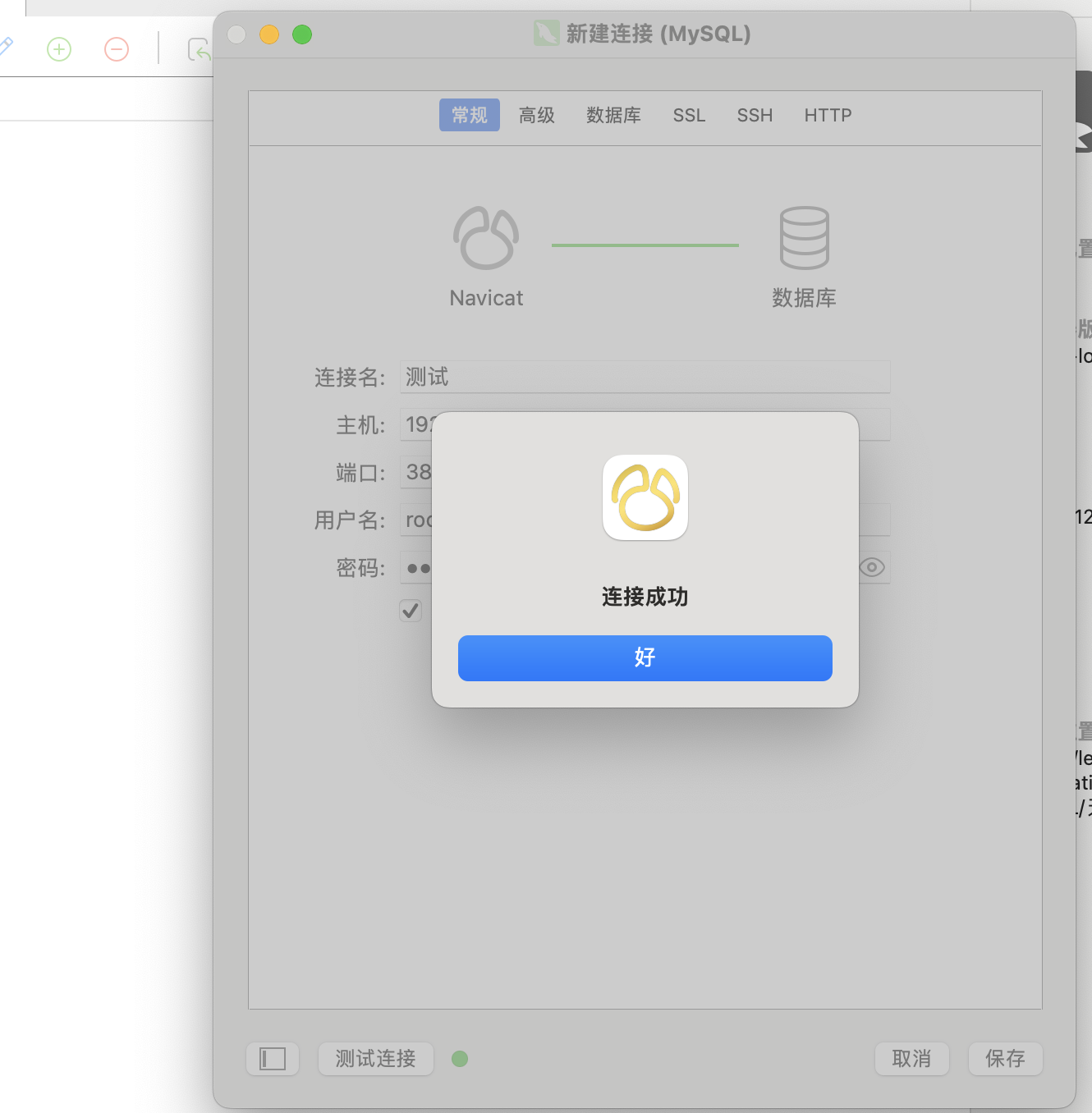The image size is (1092, 1113).
Task: Click the Navicat app icon in alert
Action: [645, 497]
